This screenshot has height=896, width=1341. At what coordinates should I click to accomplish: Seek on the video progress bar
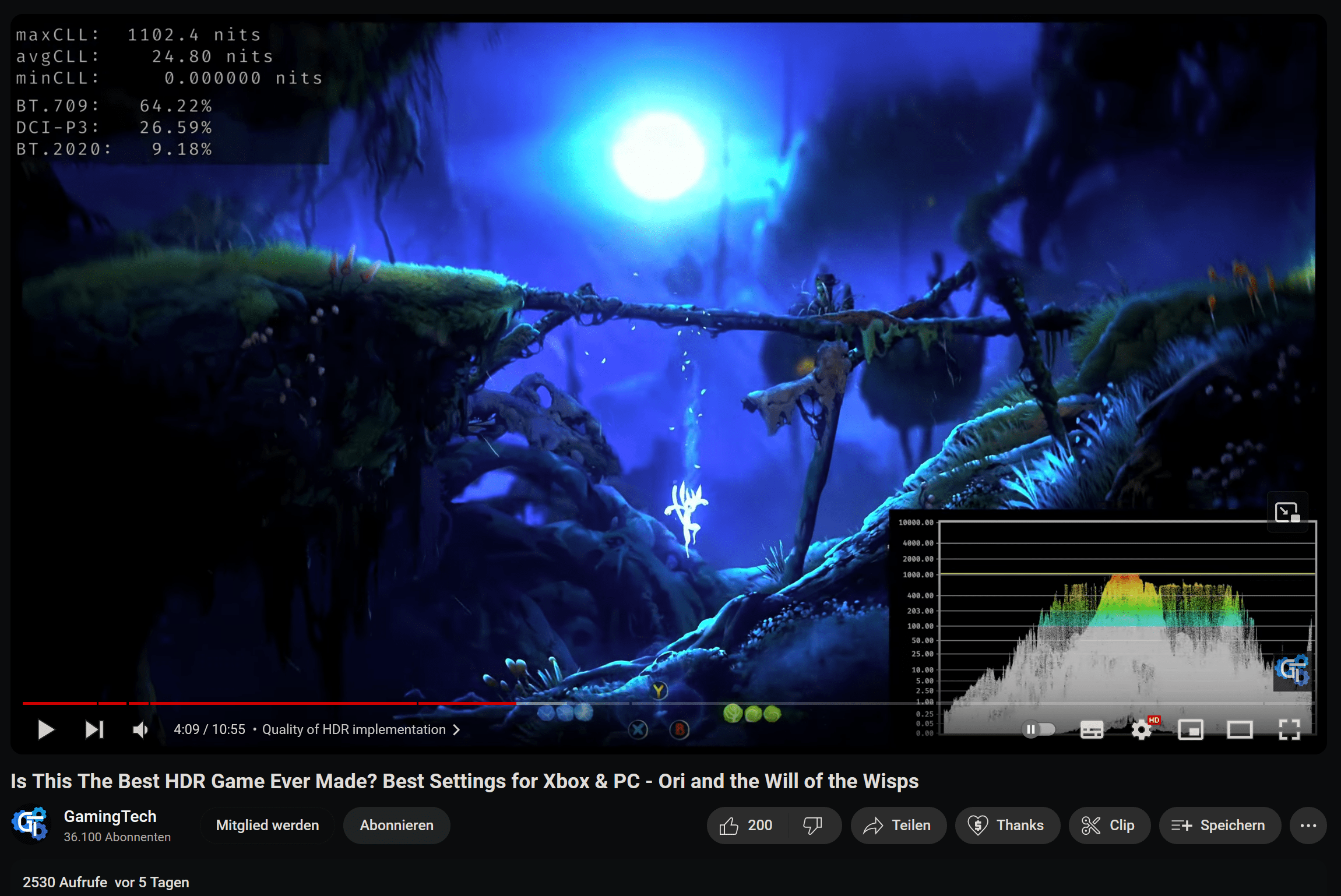tap(668, 703)
